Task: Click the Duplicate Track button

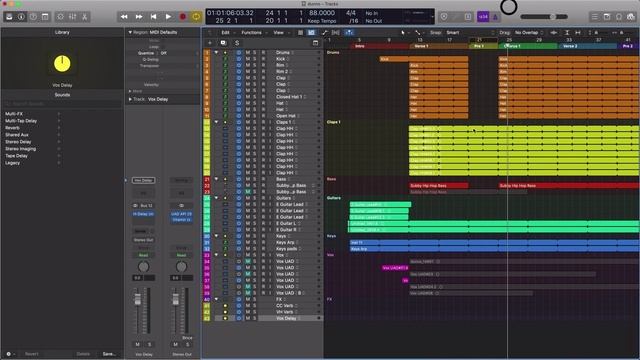Action: click(x=223, y=43)
